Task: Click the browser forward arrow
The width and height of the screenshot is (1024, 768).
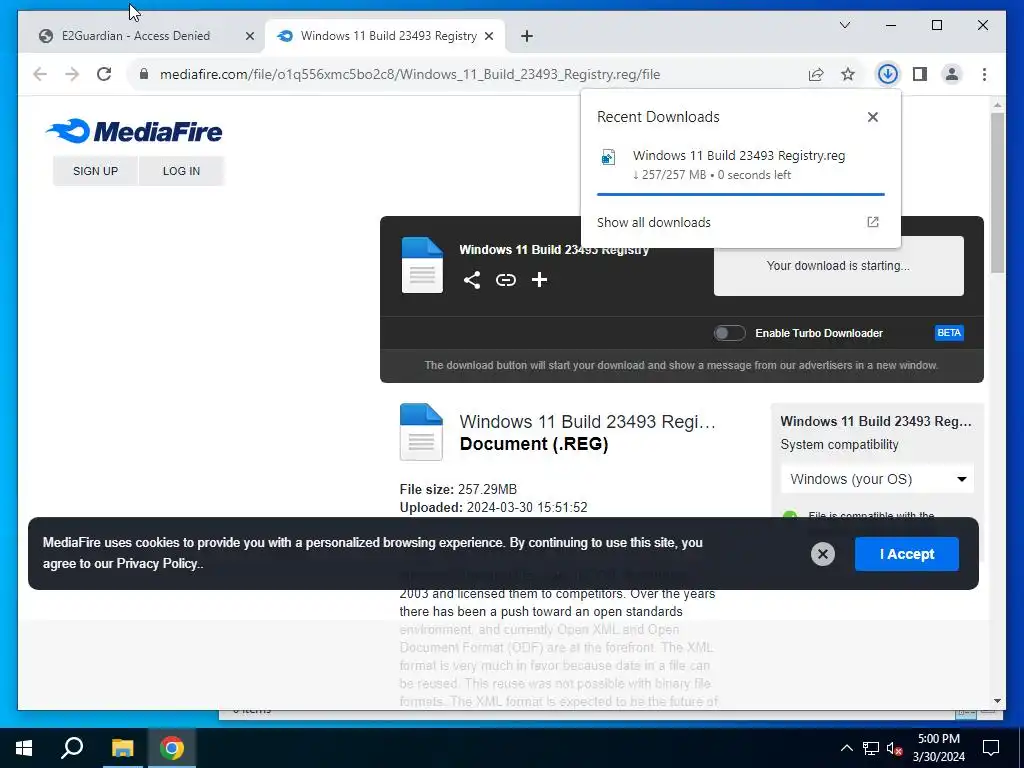Action: pyautogui.click(x=72, y=74)
